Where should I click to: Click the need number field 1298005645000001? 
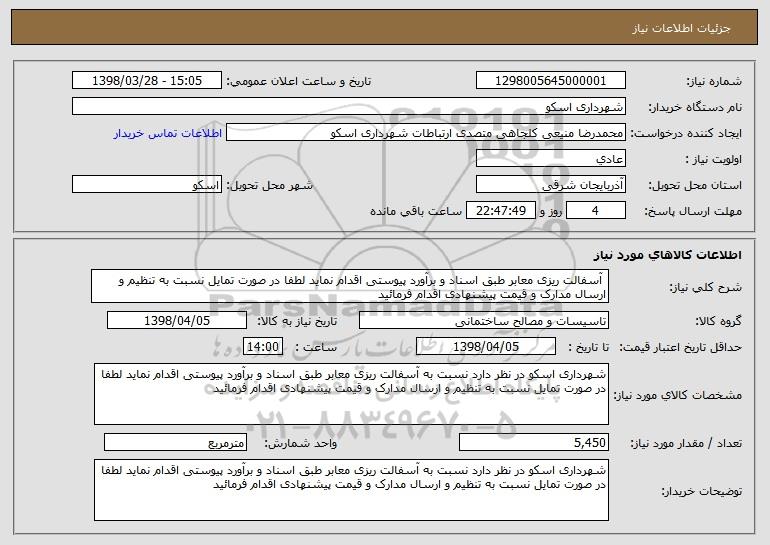coord(550,81)
